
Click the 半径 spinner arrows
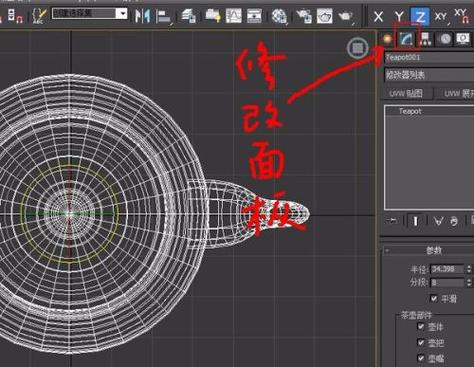tap(469, 269)
